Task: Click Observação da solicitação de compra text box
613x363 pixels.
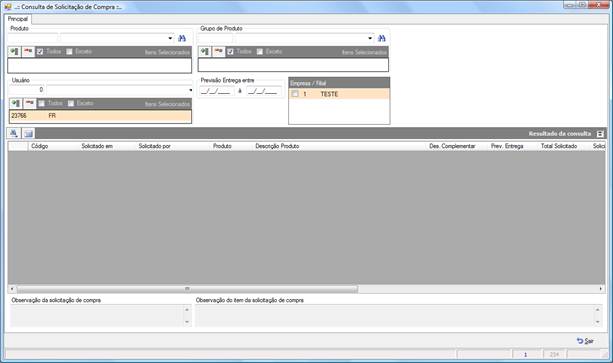Action: (97, 316)
